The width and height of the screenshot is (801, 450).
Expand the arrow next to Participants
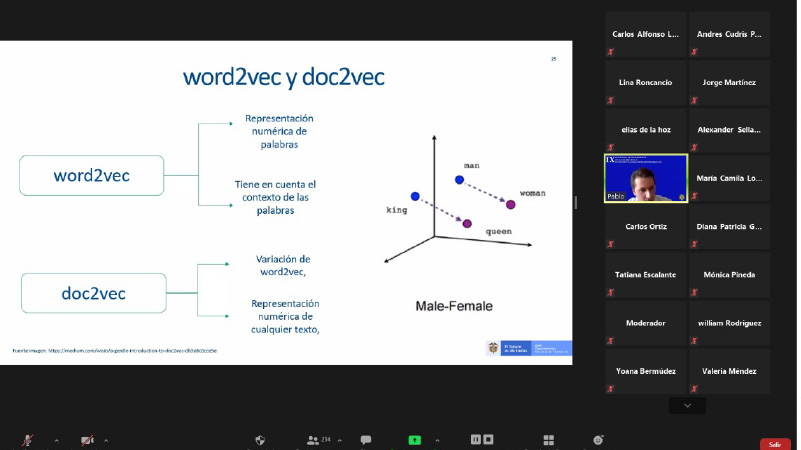tap(340, 440)
